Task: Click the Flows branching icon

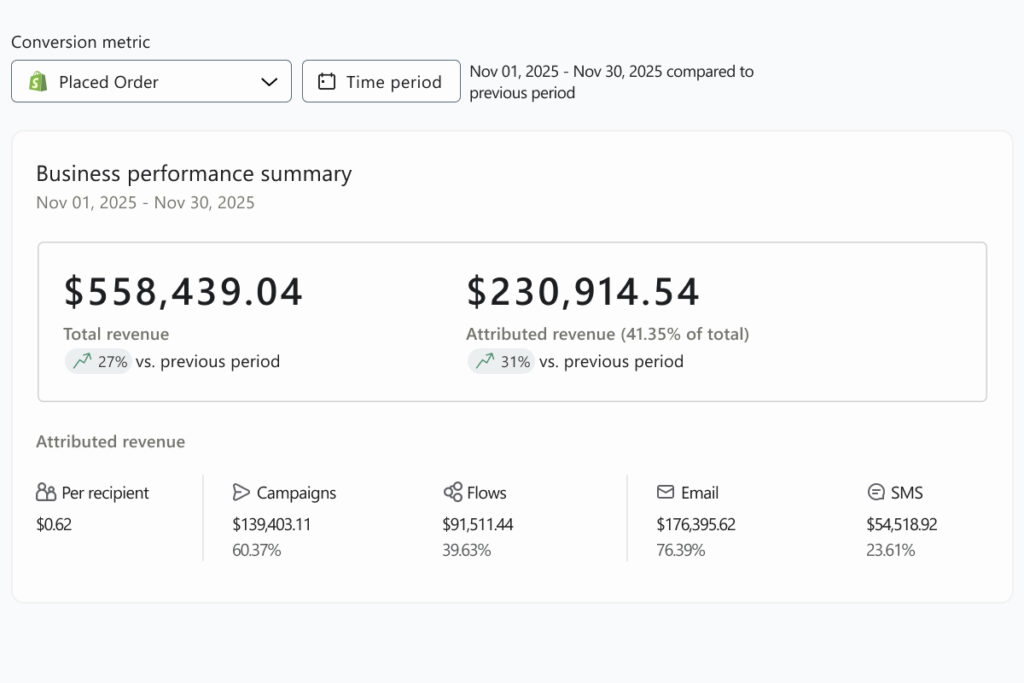Action: tap(452, 492)
